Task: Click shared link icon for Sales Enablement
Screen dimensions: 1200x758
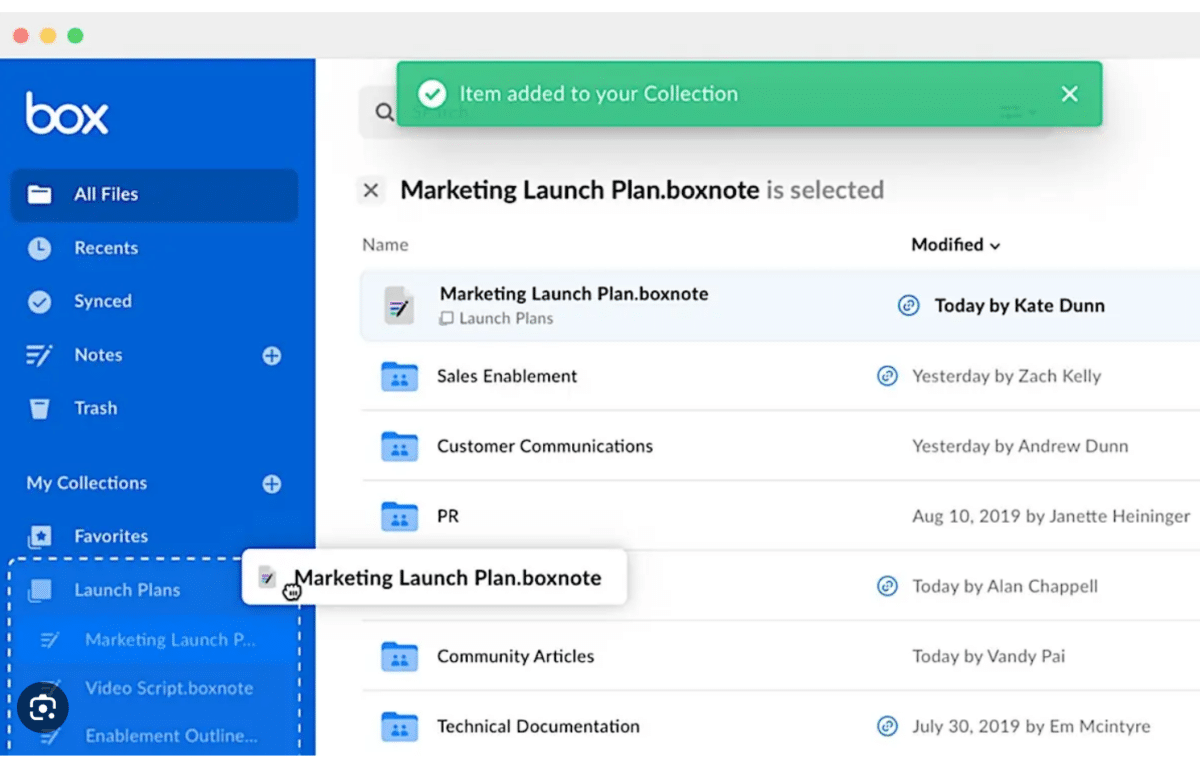Action: point(887,376)
